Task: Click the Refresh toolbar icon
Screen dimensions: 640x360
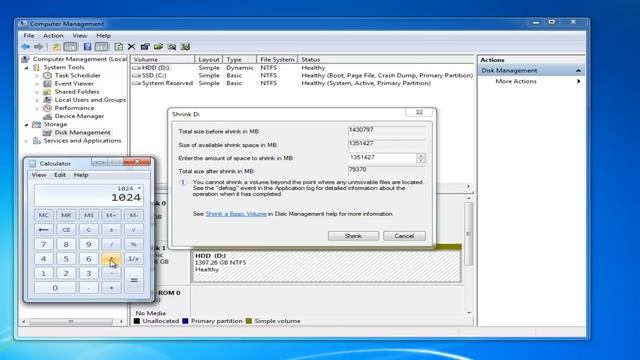Action: [118, 47]
